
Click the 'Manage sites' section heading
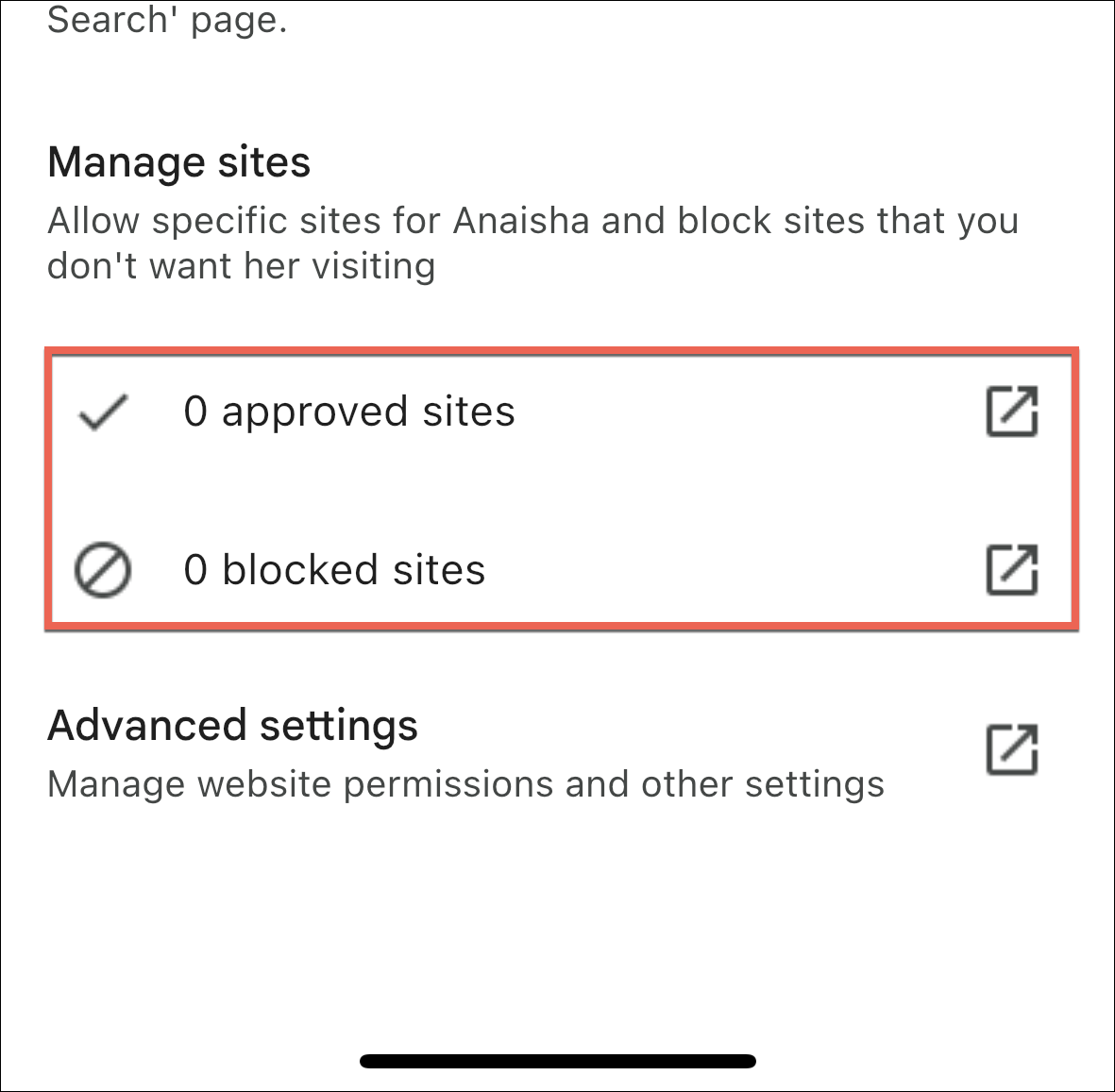pos(178,162)
